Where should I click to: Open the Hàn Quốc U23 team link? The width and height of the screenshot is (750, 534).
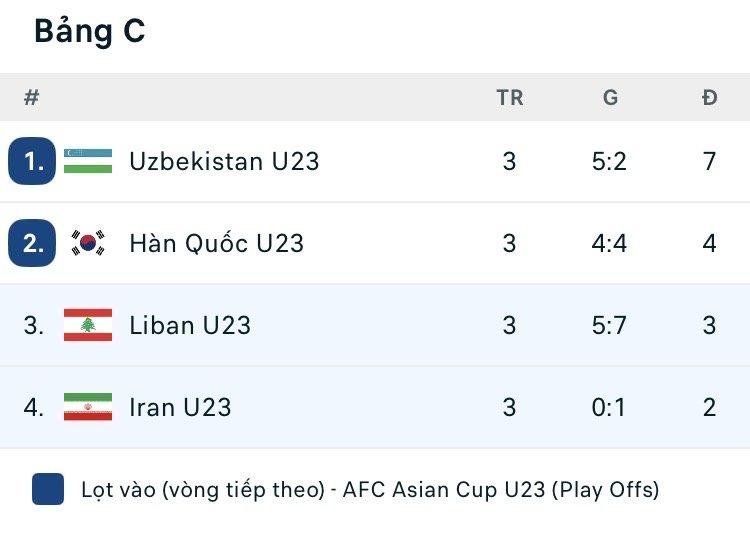[216, 243]
